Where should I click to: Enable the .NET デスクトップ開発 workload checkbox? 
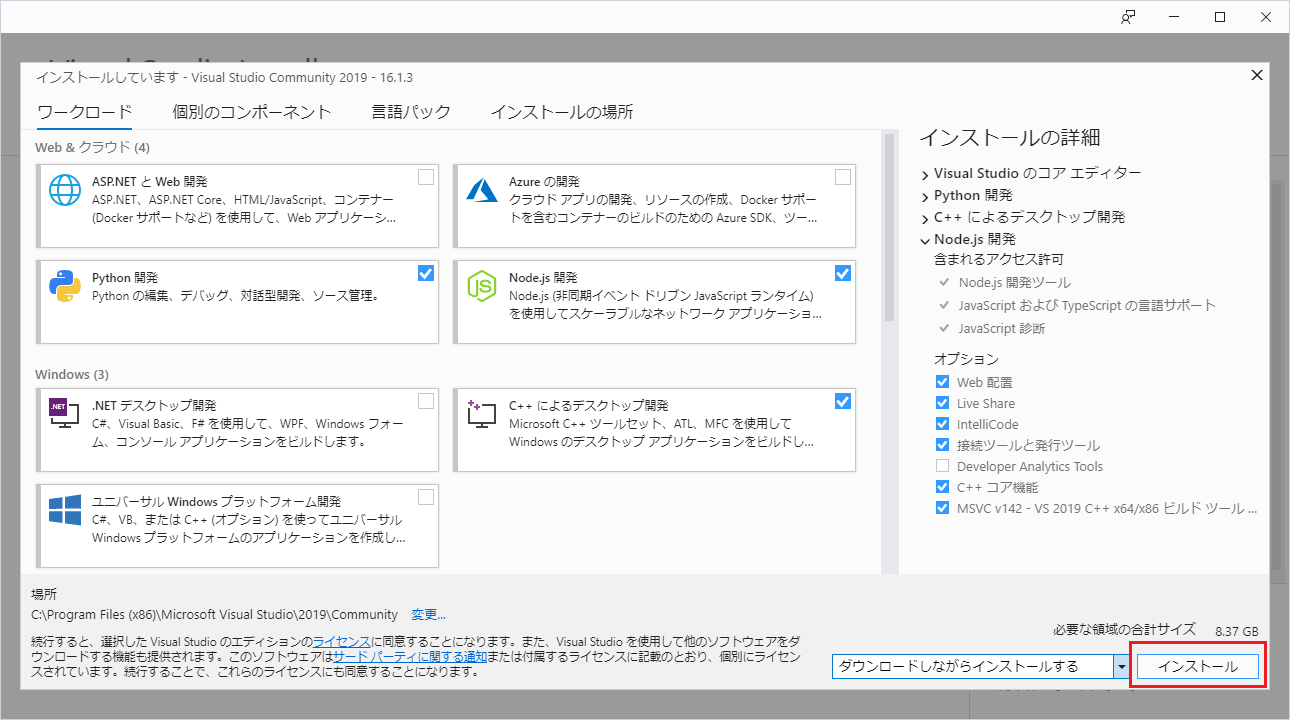[426, 401]
